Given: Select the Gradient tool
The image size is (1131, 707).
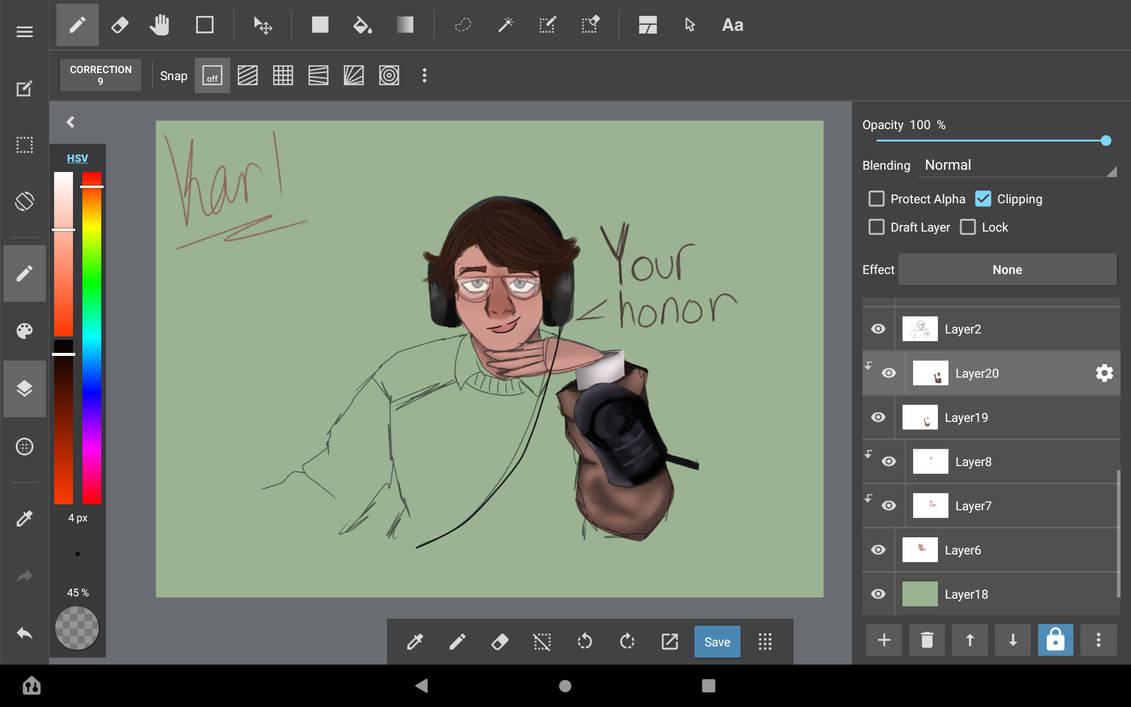Looking at the screenshot, I should coord(405,25).
